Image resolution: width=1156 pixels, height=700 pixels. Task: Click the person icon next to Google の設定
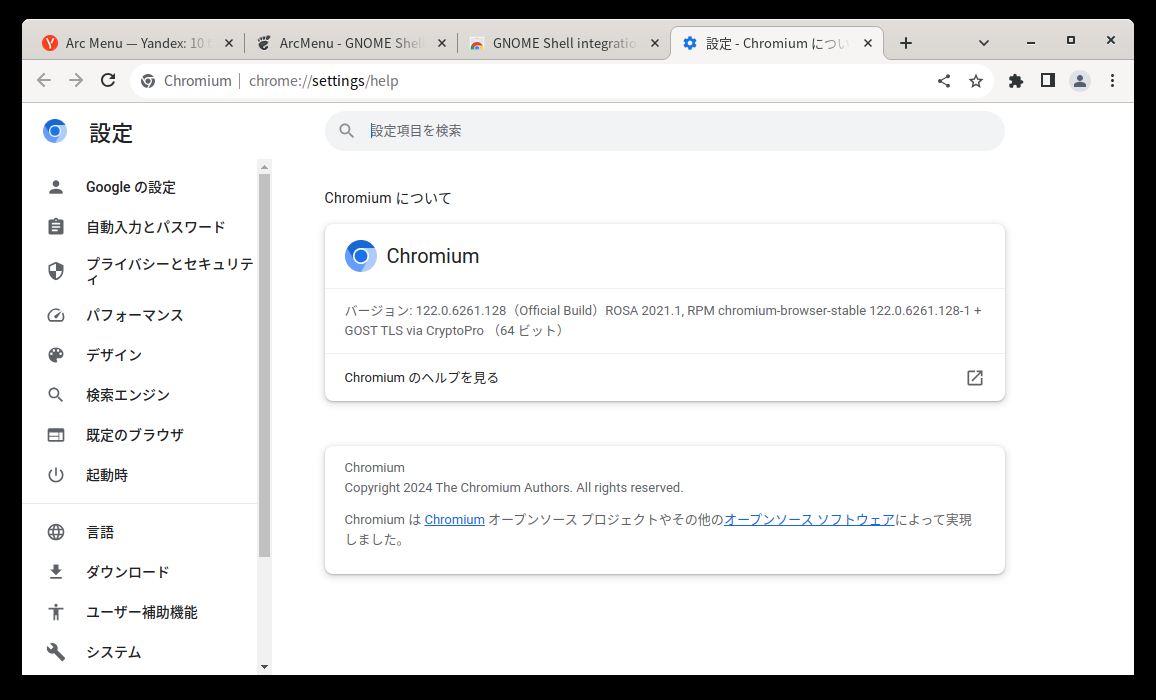point(56,187)
